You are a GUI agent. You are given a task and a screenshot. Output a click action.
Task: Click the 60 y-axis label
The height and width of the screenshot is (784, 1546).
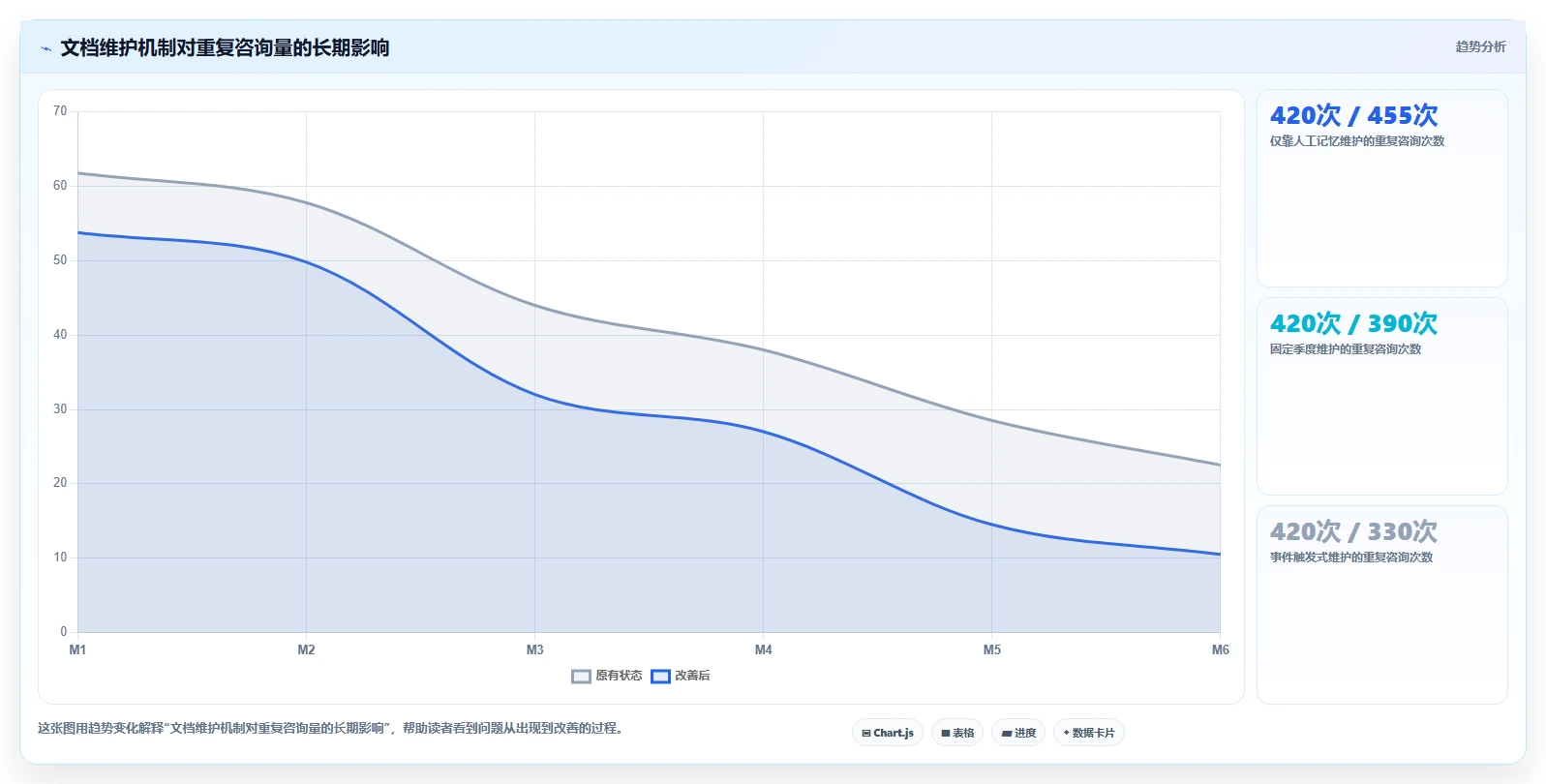click(x=60, y=186)
